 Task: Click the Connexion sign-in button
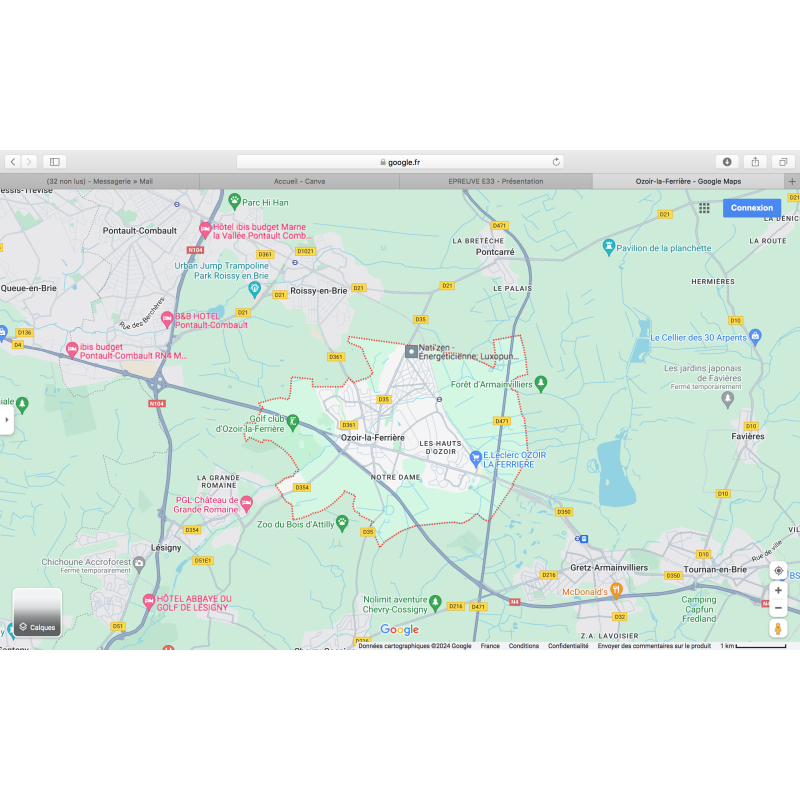(751, 208)
